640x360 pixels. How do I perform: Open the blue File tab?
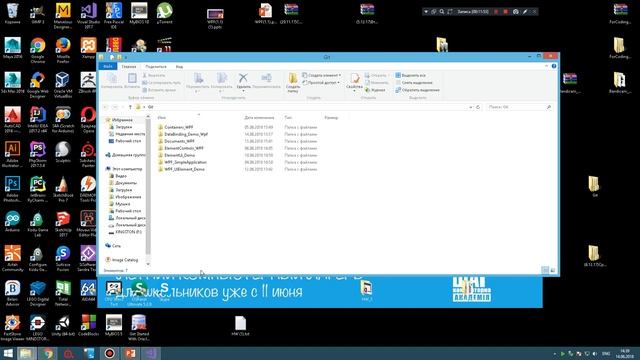click(x=108, y=66)
